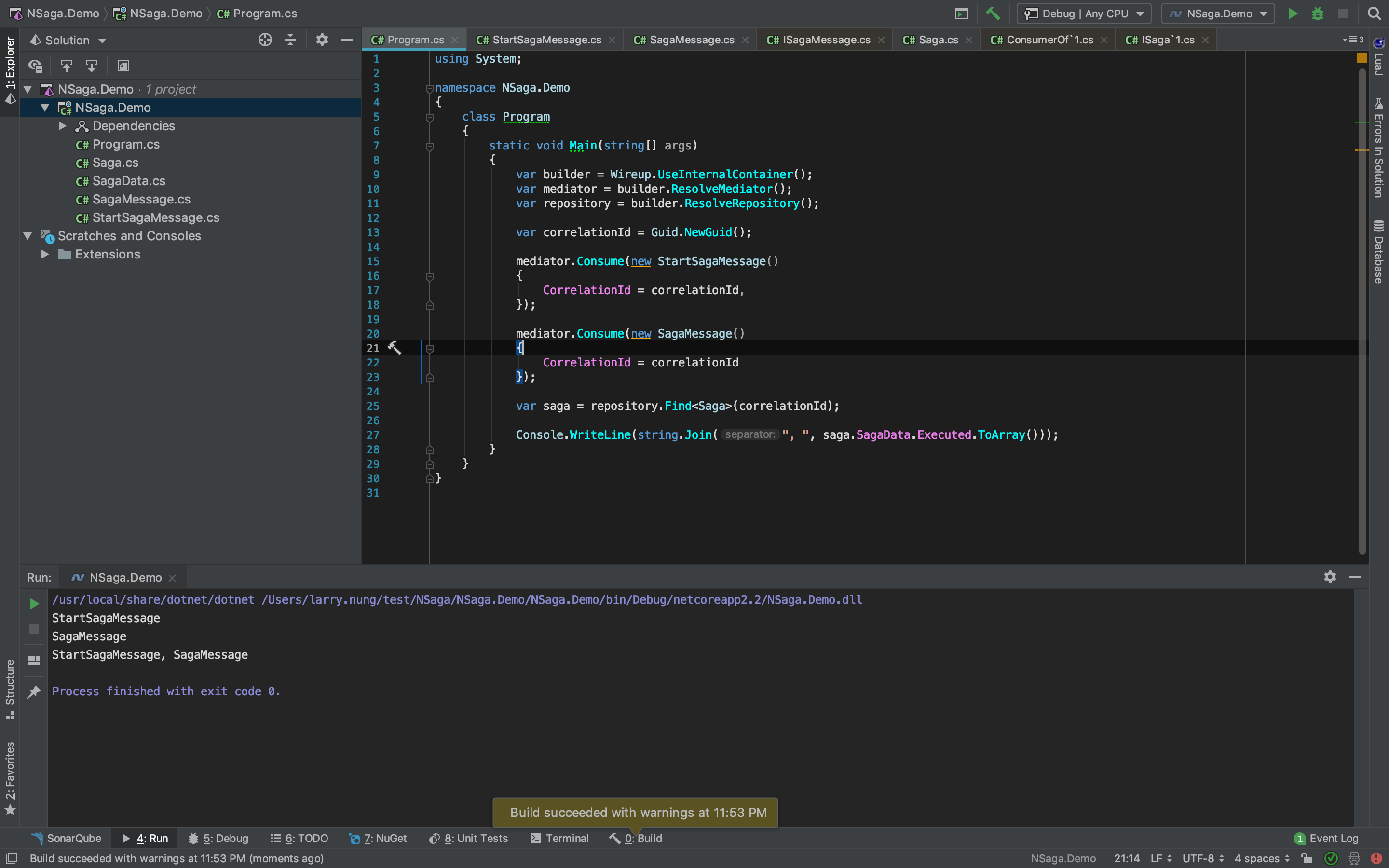Image resolution: width=1389 pixels, height=868 pixels.
Task: Toggle the Errors In Solution side panel
Action: tap(1378, 148)
